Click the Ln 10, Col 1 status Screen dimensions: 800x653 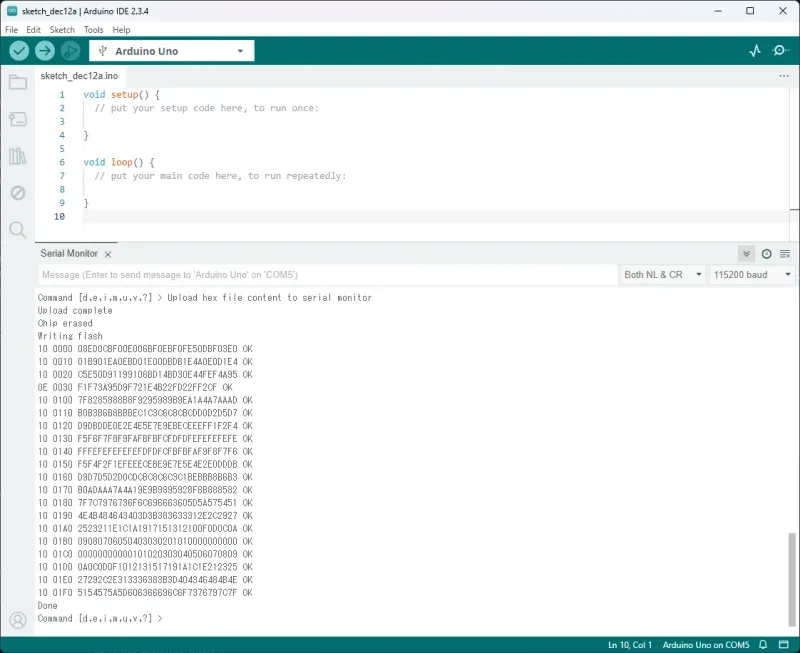(x=630, y=644)
